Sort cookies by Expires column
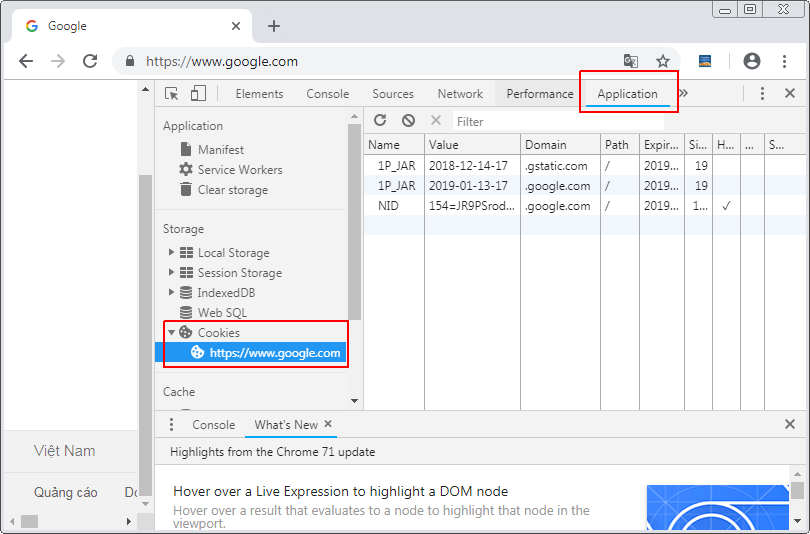Screen dimensions: 810x534 coord(662,145)
